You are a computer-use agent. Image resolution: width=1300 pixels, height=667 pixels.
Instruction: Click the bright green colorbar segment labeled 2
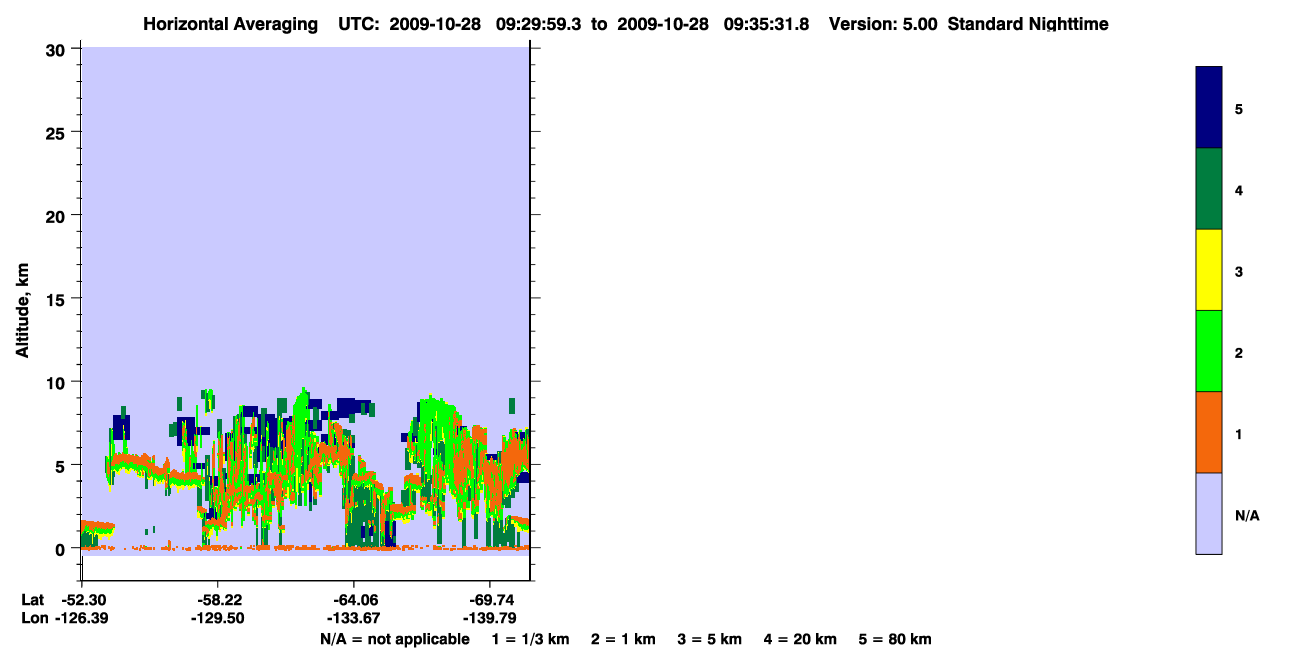coord(1209,351)
